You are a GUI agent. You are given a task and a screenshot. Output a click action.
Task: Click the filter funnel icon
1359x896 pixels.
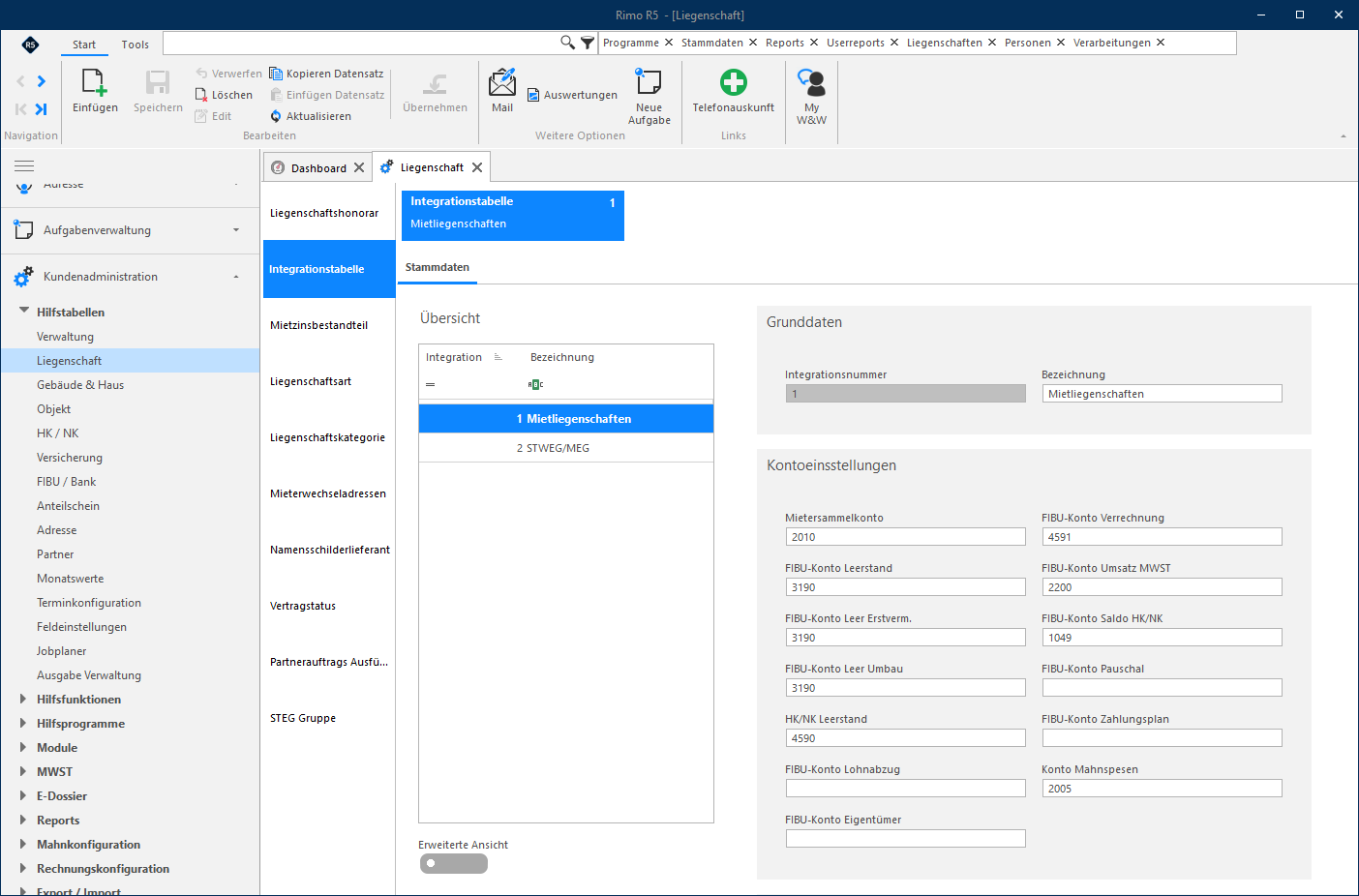point(587,43)
